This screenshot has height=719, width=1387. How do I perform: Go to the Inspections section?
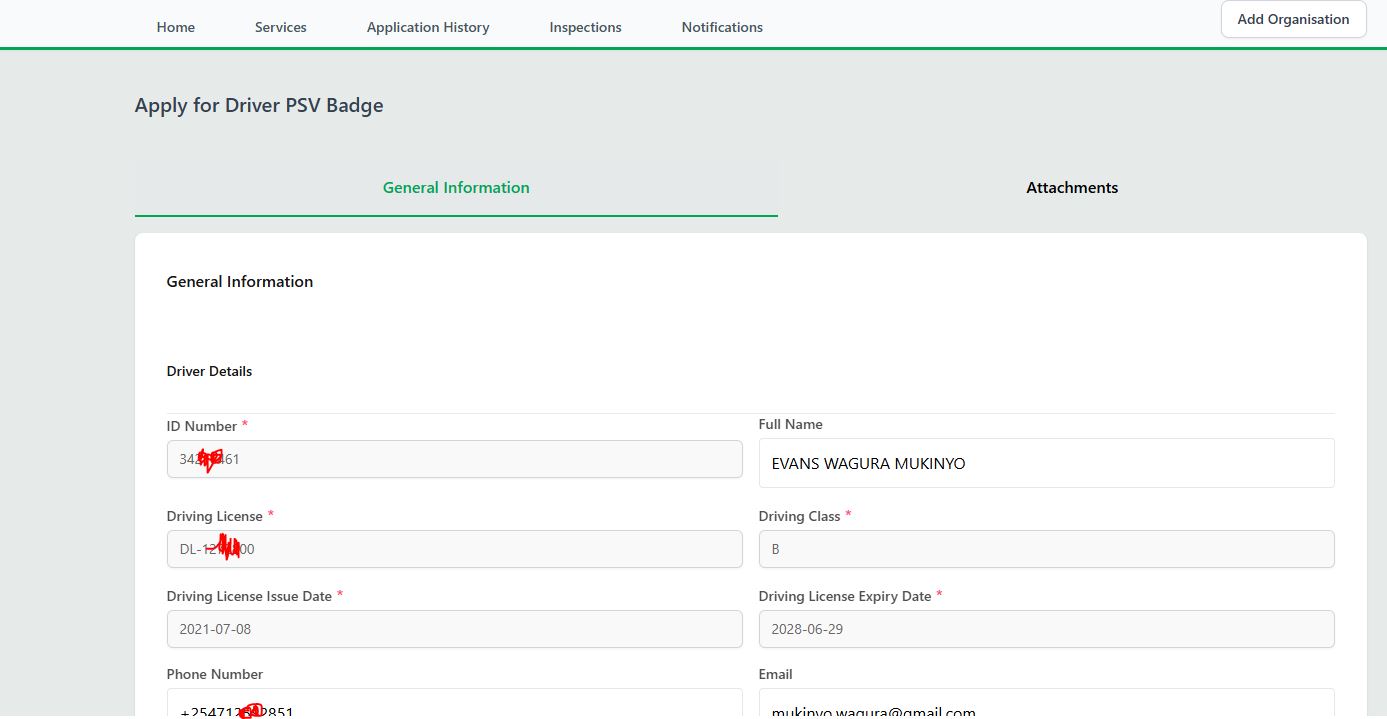click(x=585, y=27)
